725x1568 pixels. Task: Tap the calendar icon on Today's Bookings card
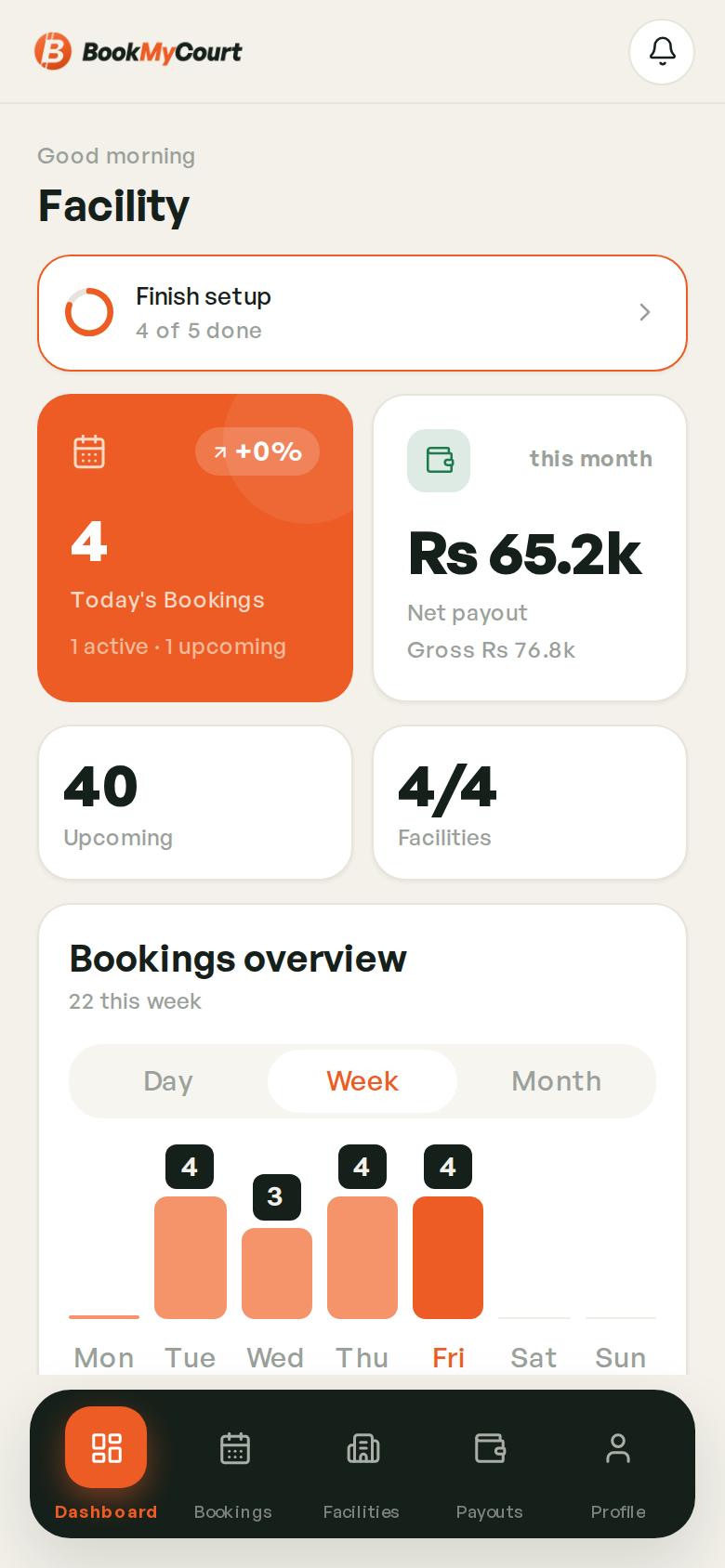[x=89, y=452]
